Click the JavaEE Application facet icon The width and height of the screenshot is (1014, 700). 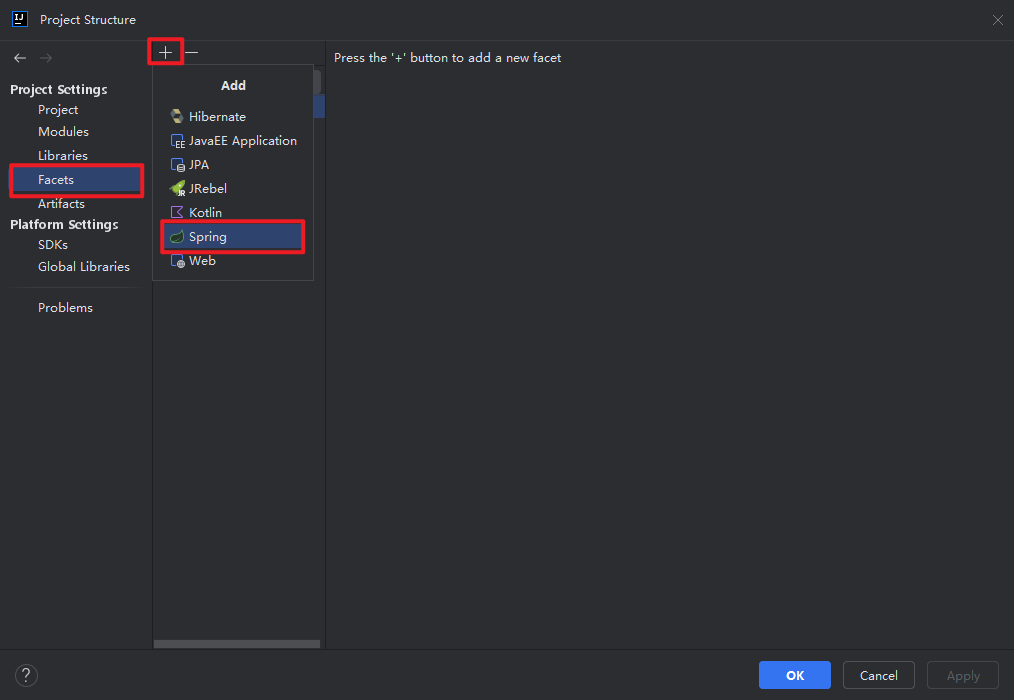tap(177, 141)
